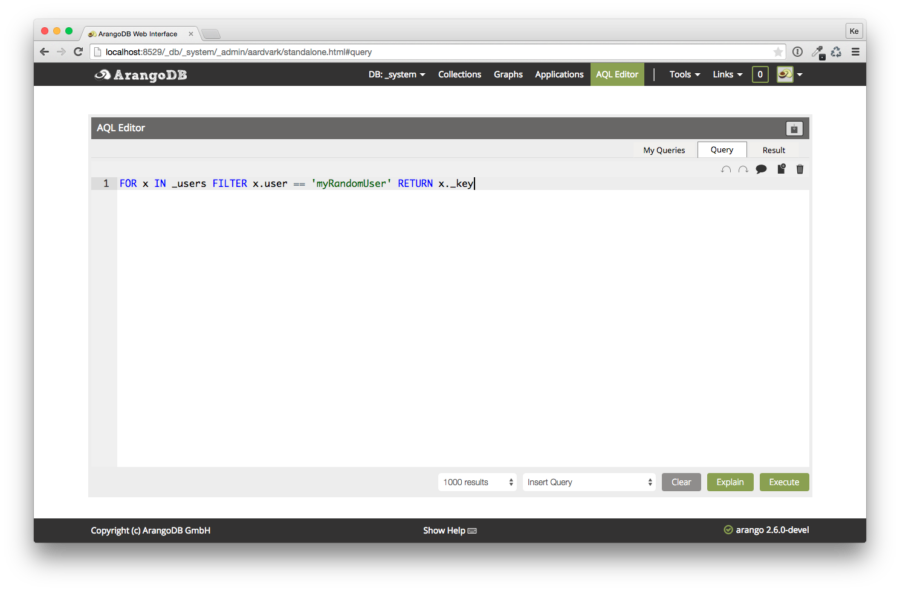The image size is (900, 591).
Task: Go to Collections
Action: pyautogui.click(x=459, y=75)
